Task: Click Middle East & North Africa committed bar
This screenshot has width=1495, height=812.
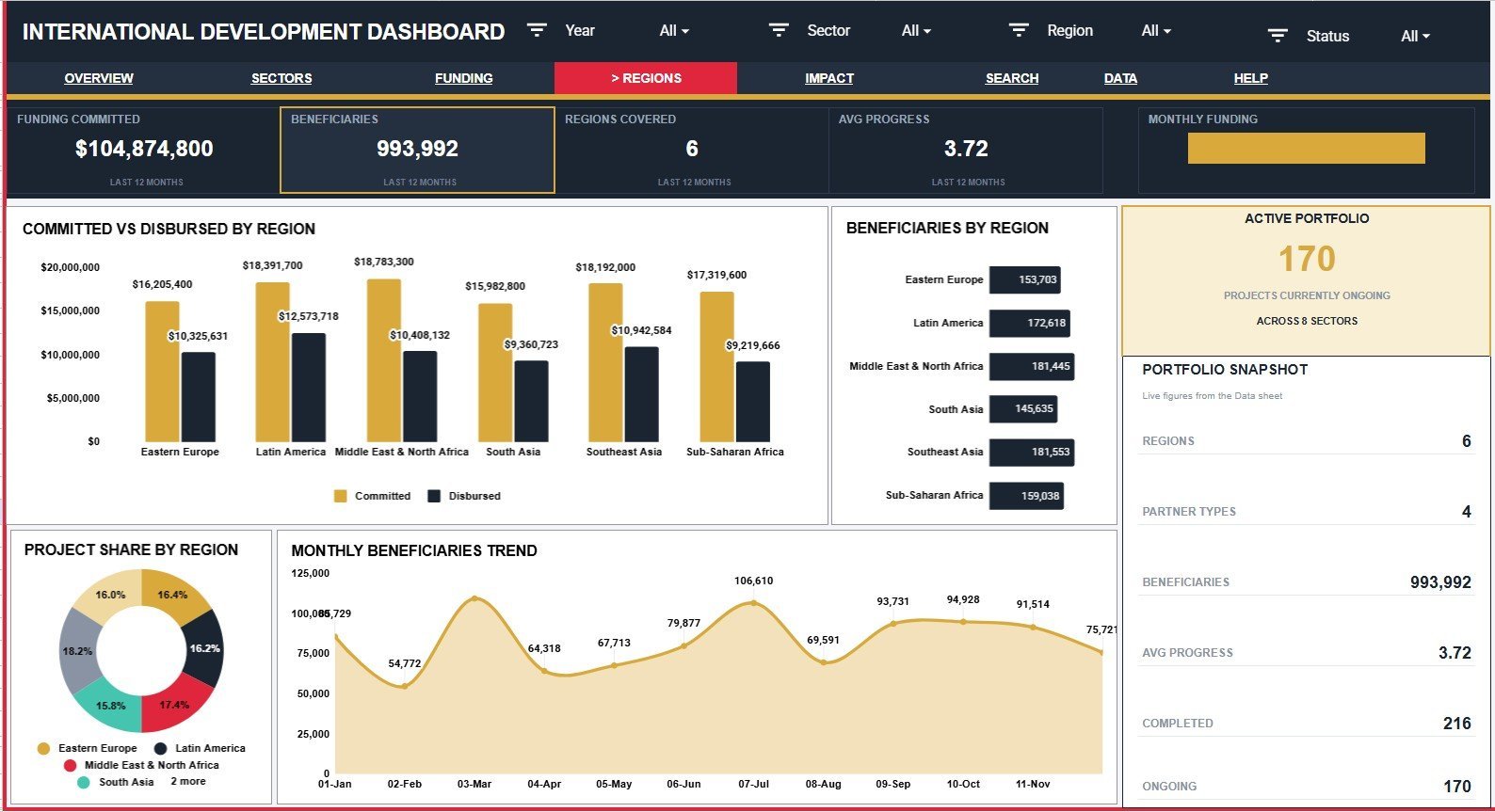Action: click(384, 360)
